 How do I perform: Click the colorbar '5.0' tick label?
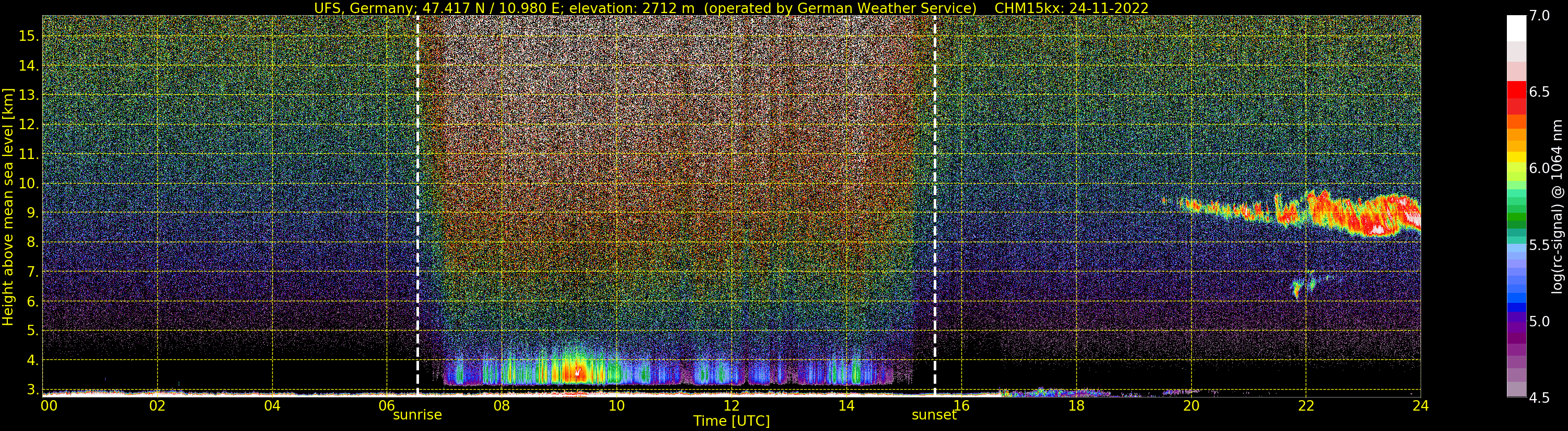(1539, 321)
